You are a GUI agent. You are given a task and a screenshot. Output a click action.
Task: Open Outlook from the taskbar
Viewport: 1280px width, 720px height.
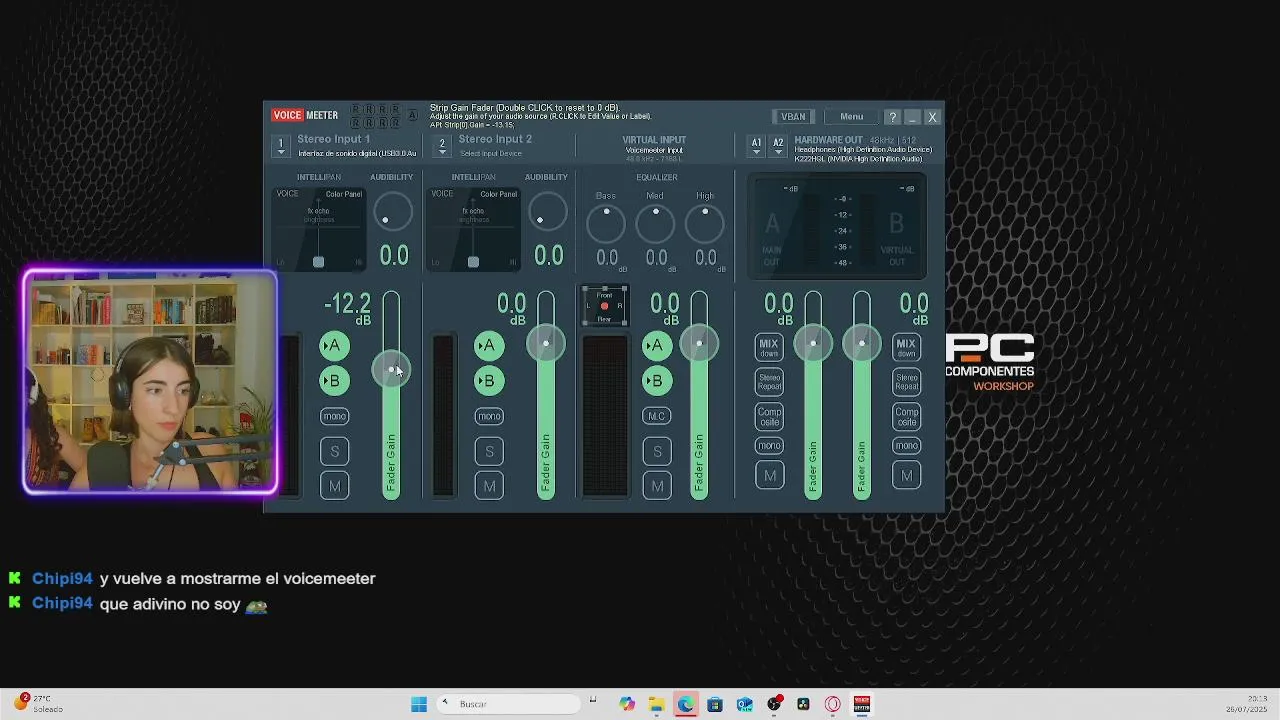(744, 704)
